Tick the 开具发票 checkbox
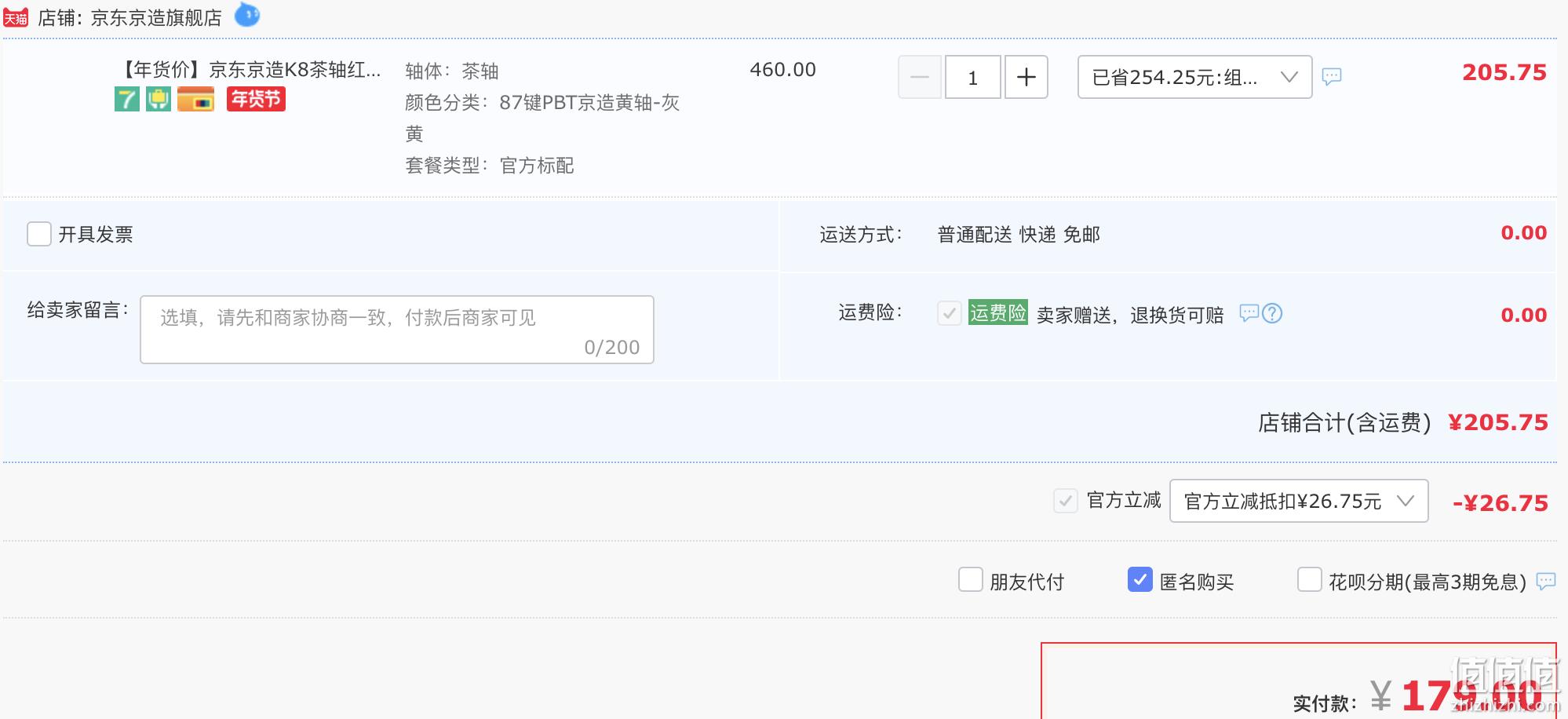 pos(39,234)
